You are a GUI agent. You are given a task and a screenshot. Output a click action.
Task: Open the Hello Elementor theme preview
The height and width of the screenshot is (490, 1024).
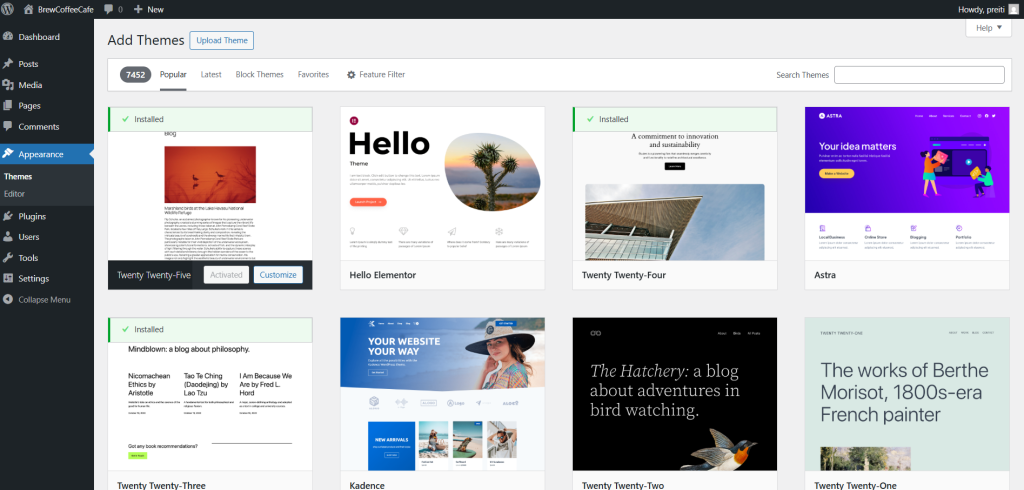click(x=442, y=184)
